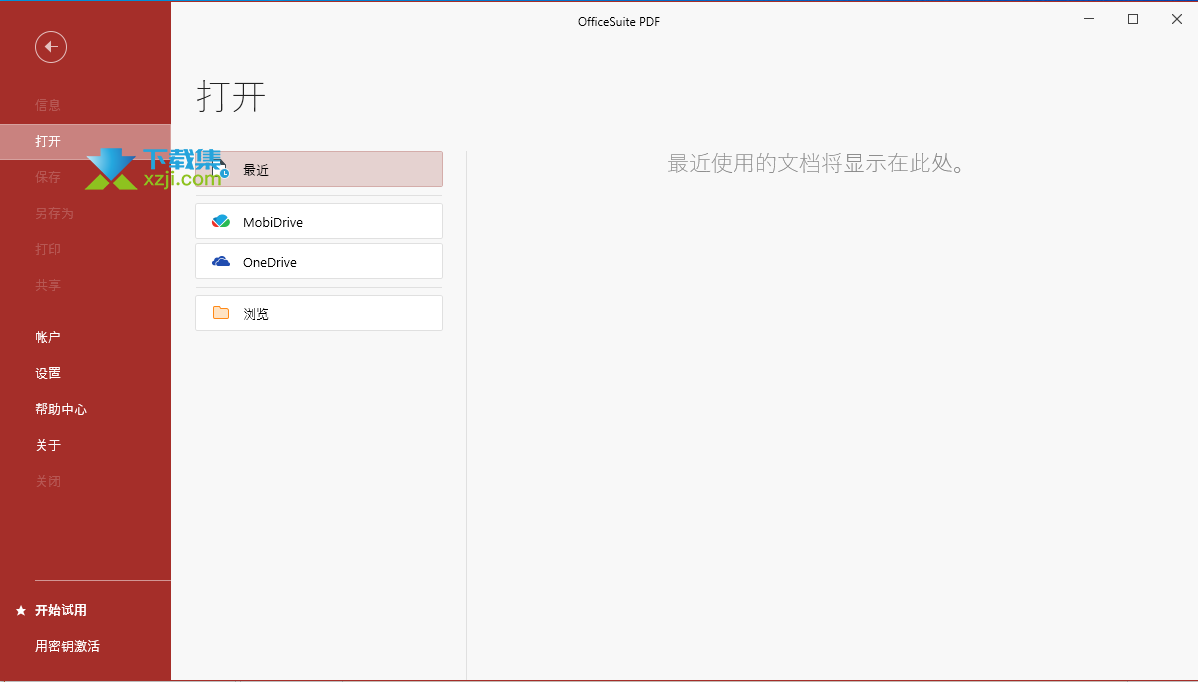Choose 另存为 in the sidebar
Image resolution: width=1198 pixels, height=682 pixels.
(54, 213)
